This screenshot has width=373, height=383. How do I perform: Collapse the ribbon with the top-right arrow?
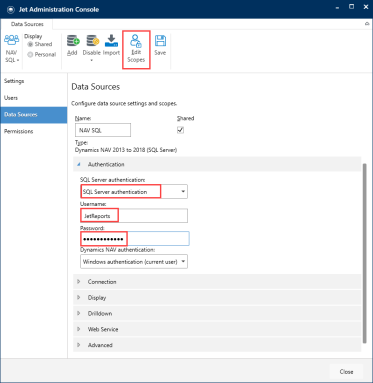367,24
